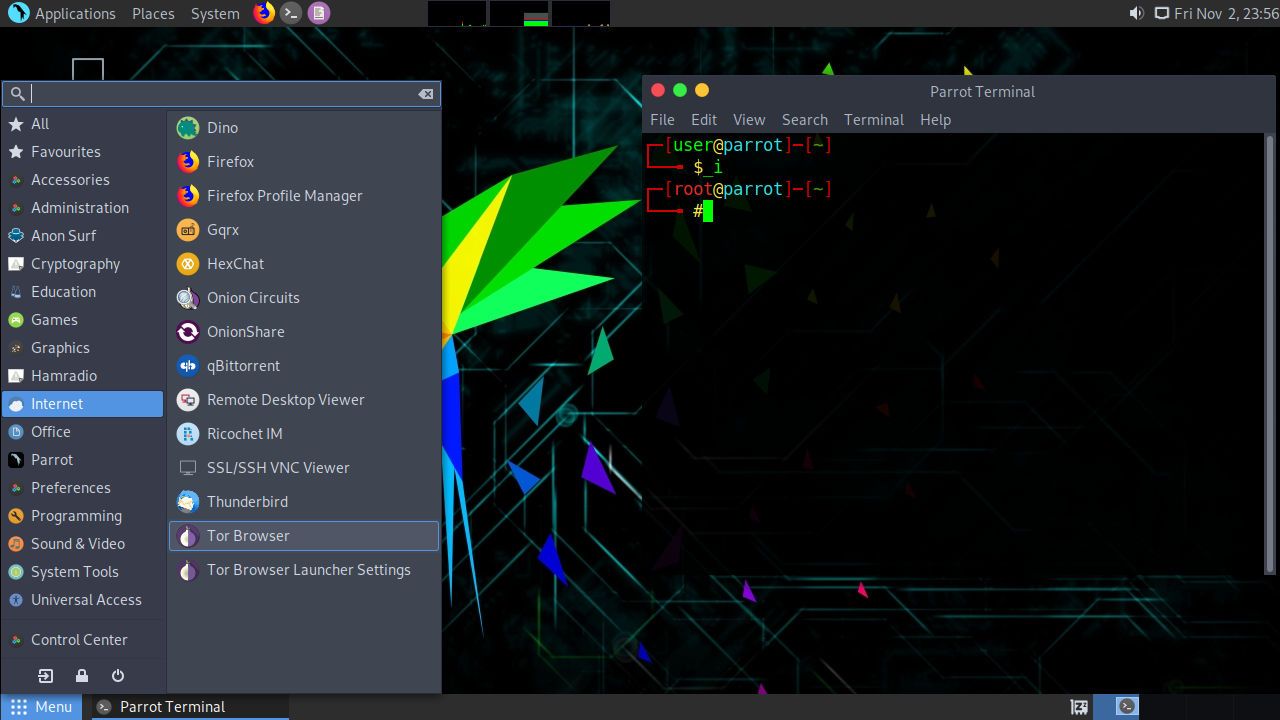Viewport: 1280px width, 720px height.
Task: Launch Onion Circuits
Action: click(304, 297)
